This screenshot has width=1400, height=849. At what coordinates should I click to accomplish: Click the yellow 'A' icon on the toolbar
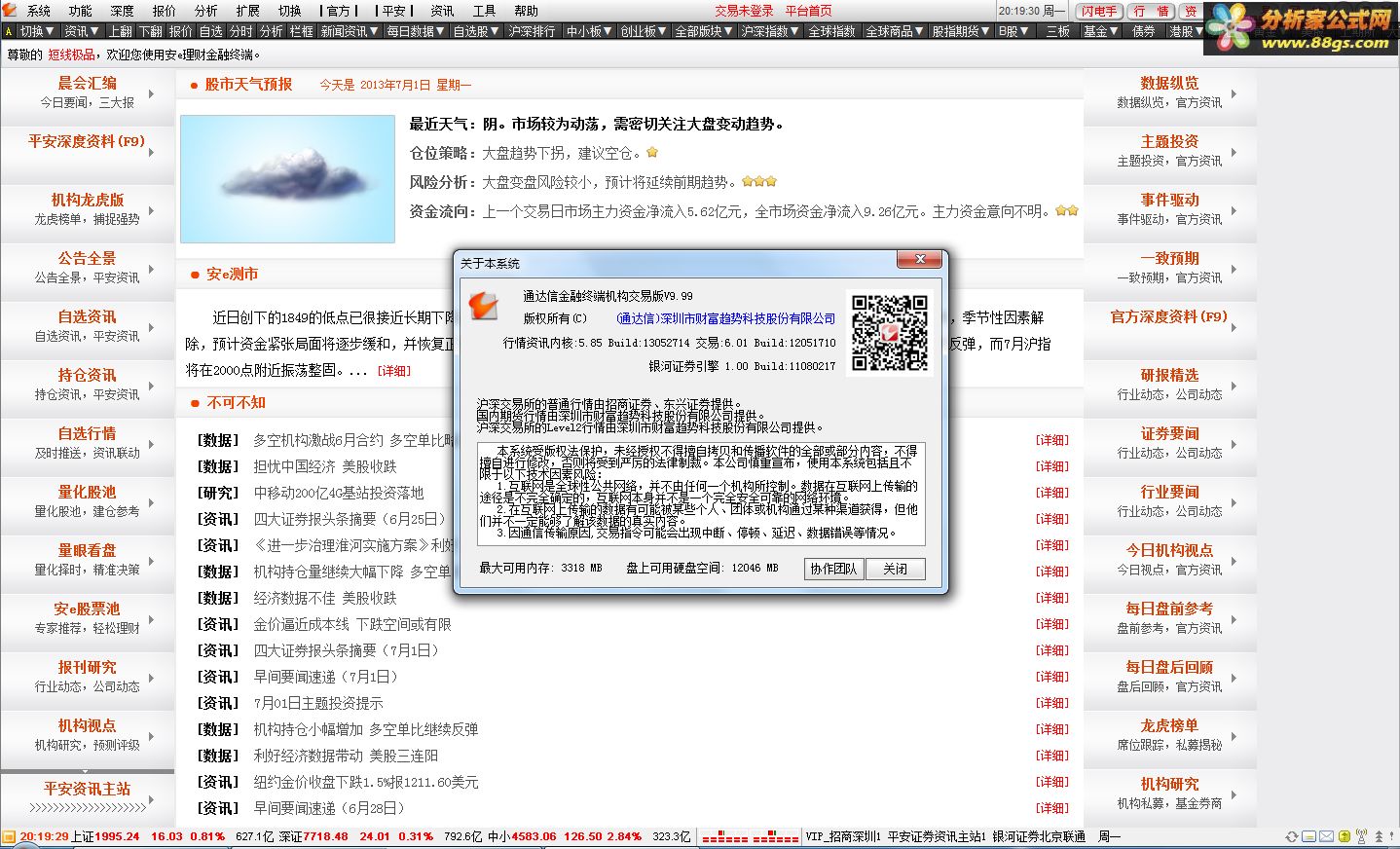[9, 31]
